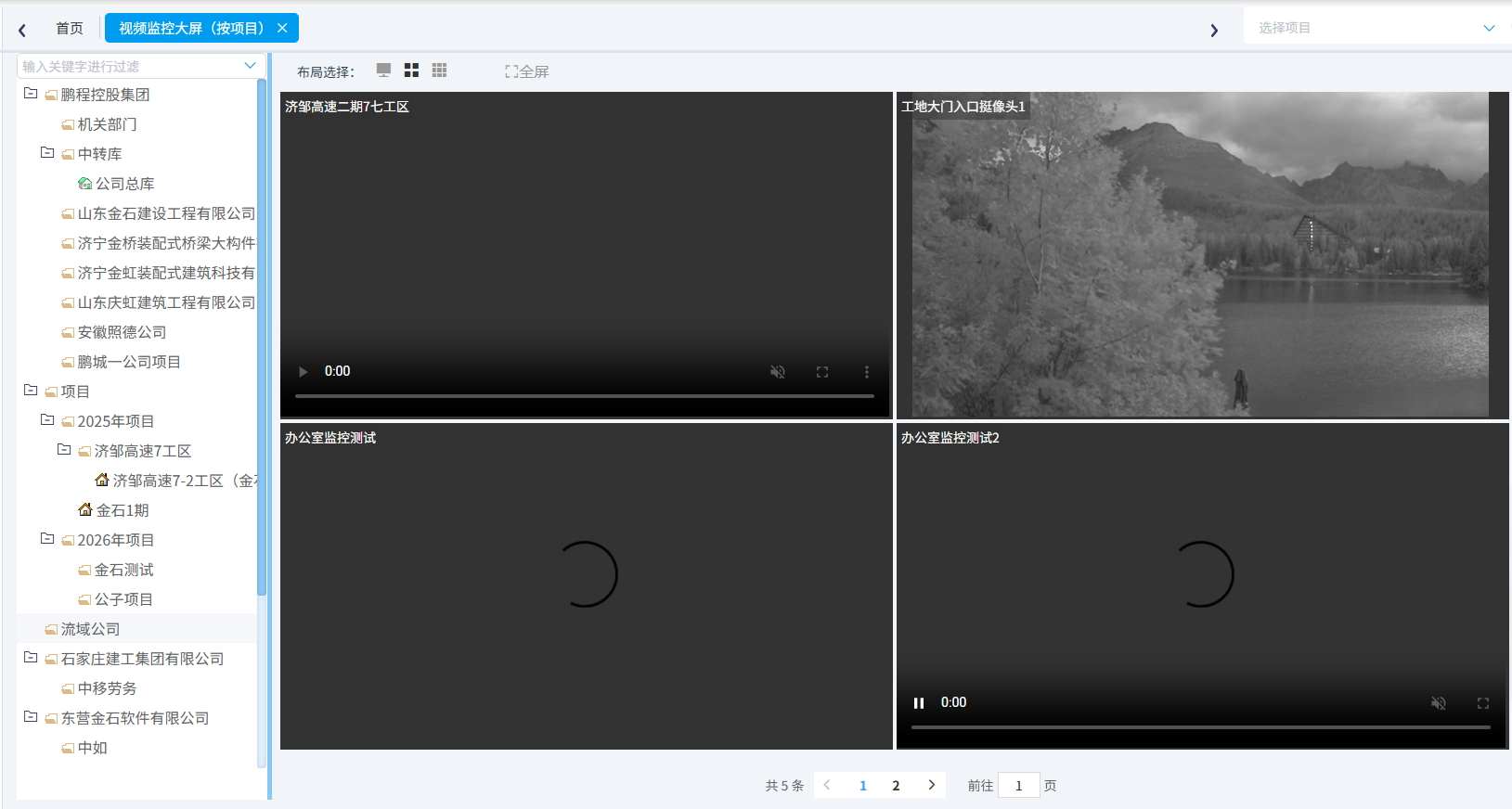
Task: Click the tree panel vertical scrollbar
Action: pos(262,338)
